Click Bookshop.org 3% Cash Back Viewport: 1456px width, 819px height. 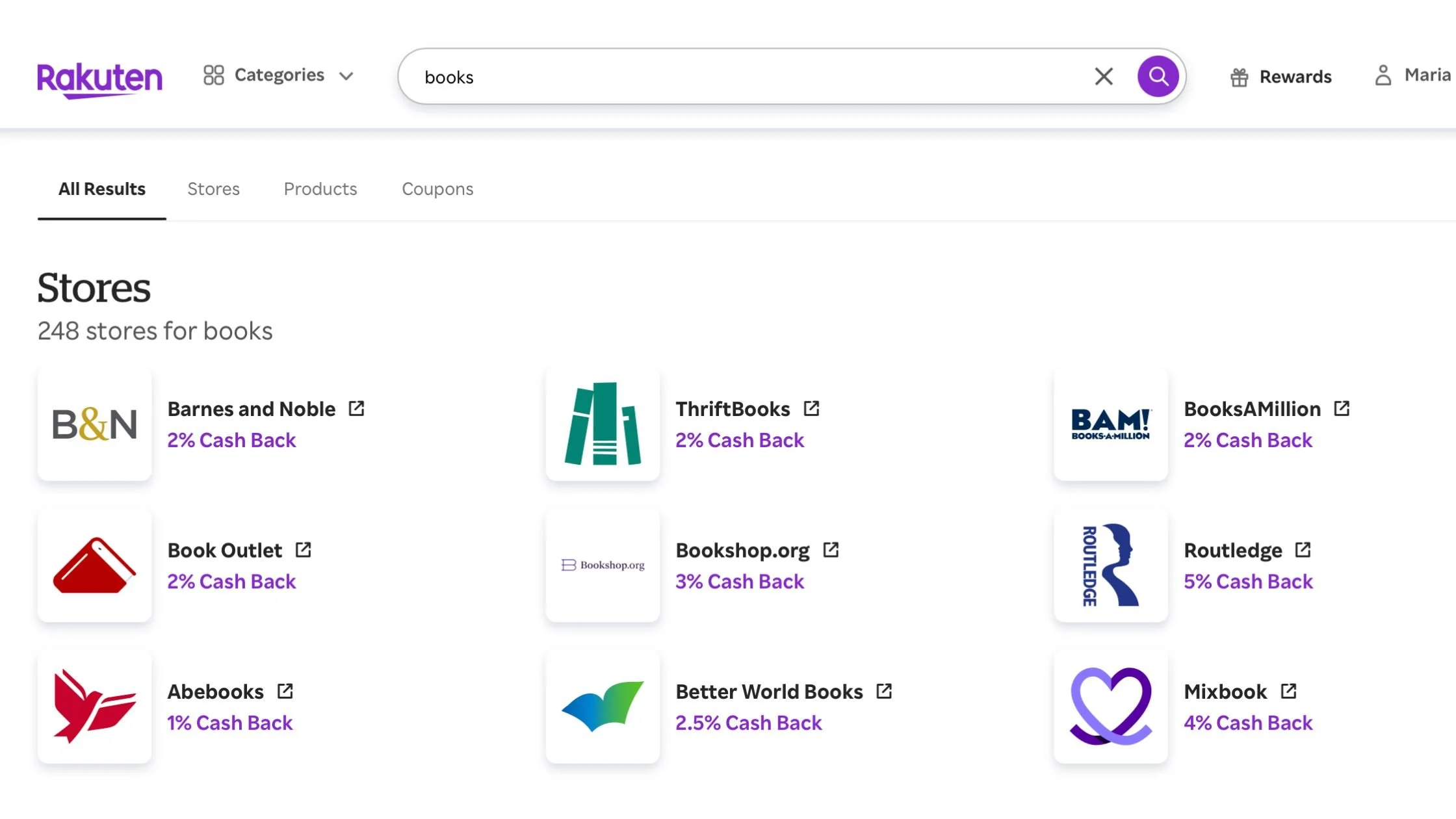pyautogui.click(x=740, y=581)
